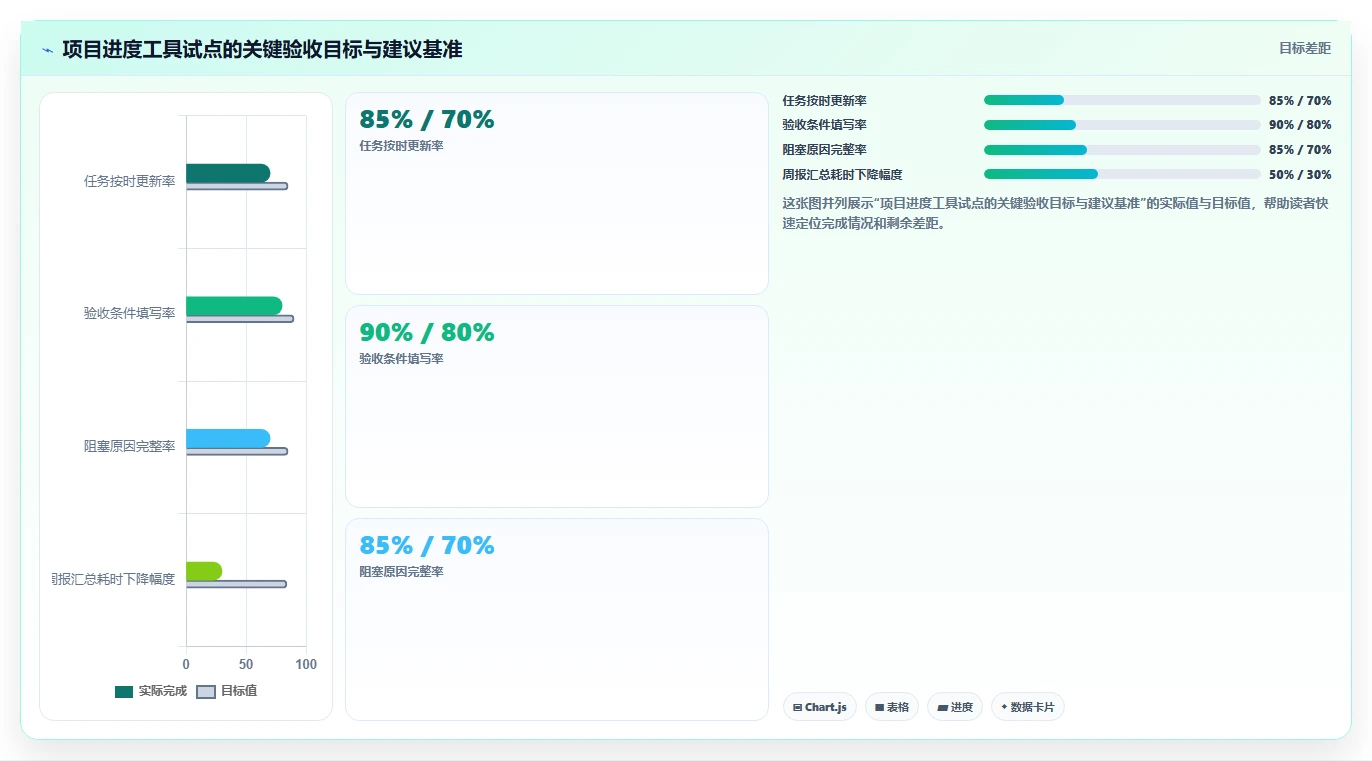Click the 任务按时更新率 label in progress list
Viewport: 1372px width, 761px height.
pos(824,100)
